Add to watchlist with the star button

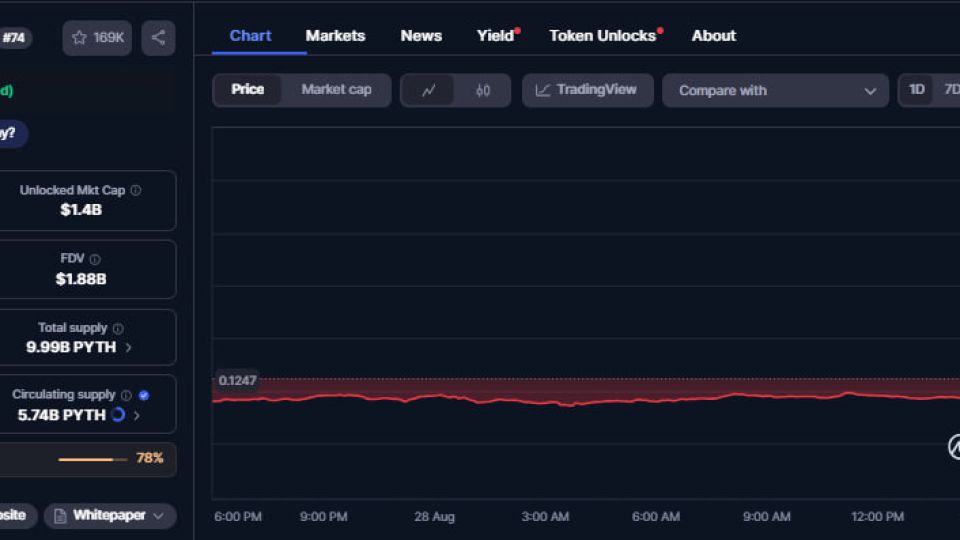pyautogui.click(x=97, y=38)
